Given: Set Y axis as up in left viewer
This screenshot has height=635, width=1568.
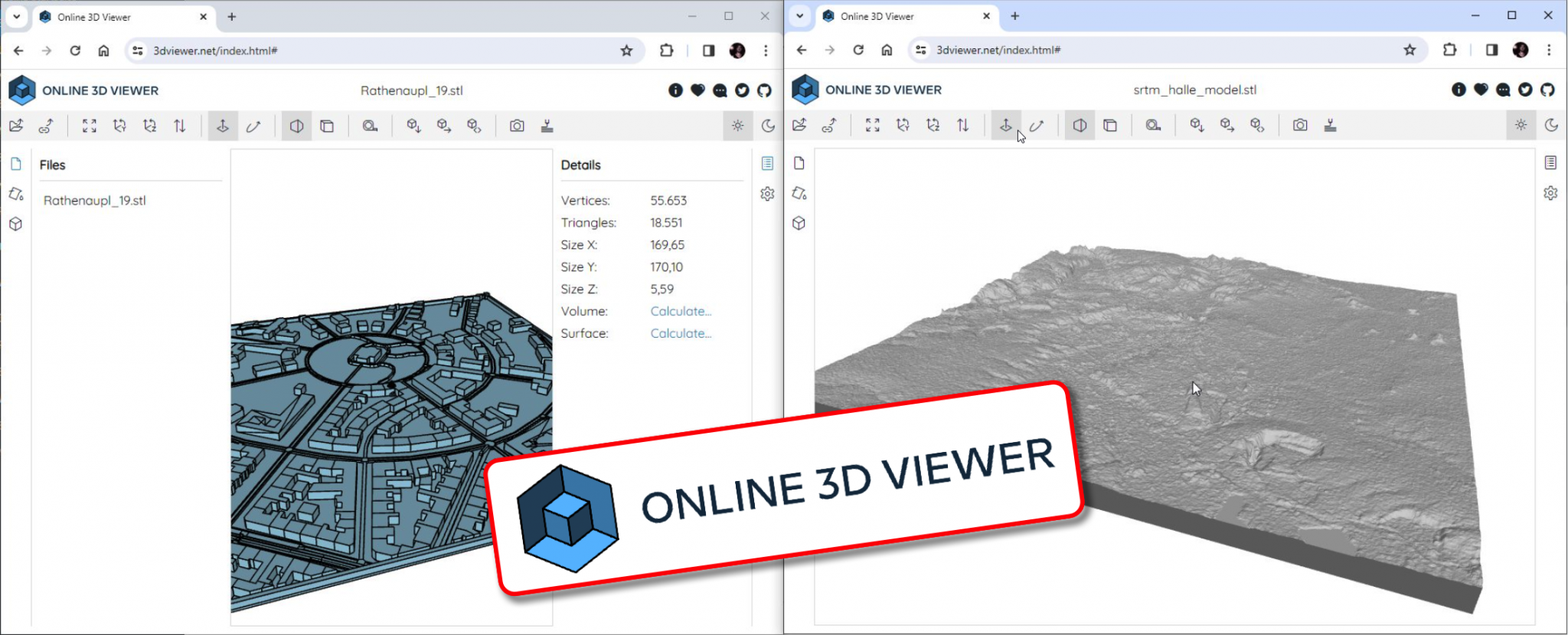Looking at the screenshot, I should tap(119, 126).
